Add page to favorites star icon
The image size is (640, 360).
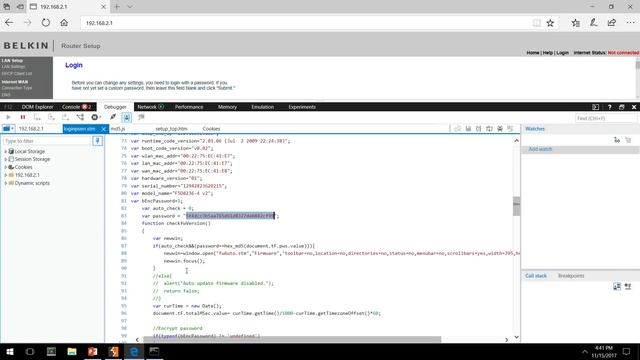coord(550,23)
